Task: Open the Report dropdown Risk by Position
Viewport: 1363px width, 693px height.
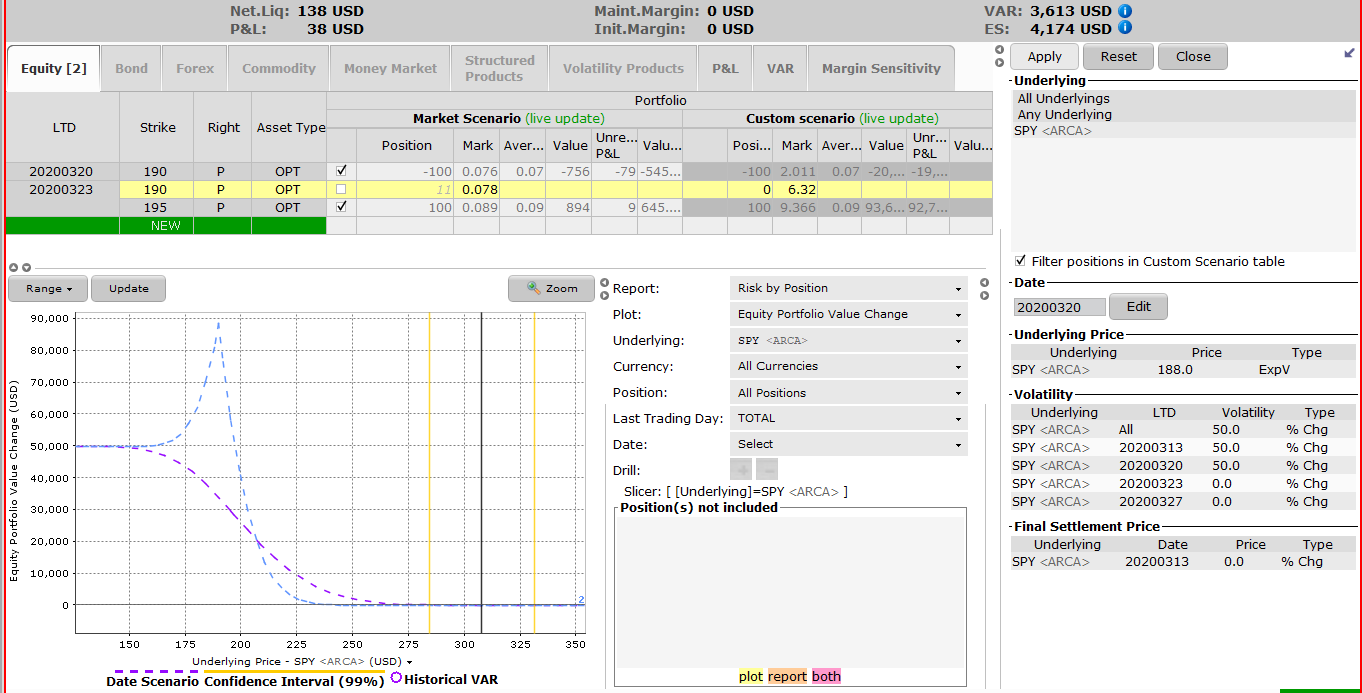Action: coord(848,288)
